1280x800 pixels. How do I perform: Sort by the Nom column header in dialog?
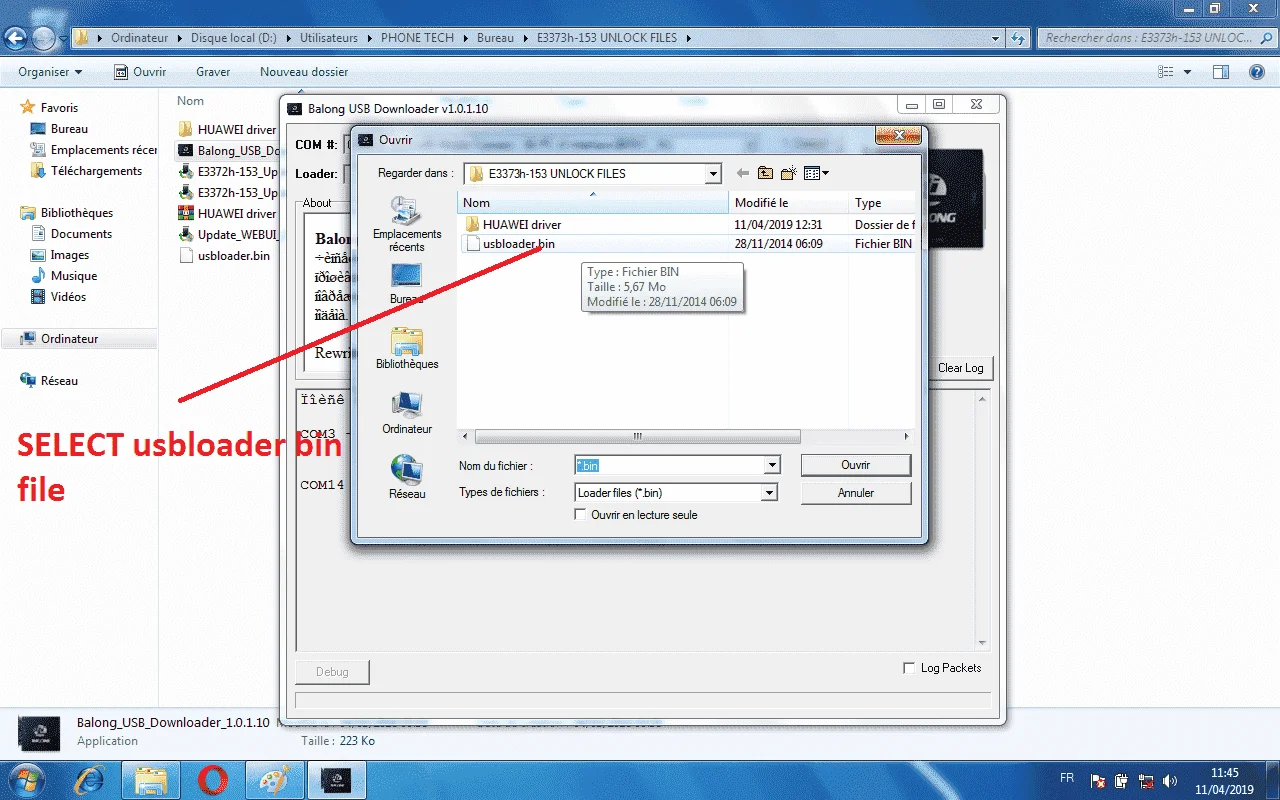coord(593,203)
